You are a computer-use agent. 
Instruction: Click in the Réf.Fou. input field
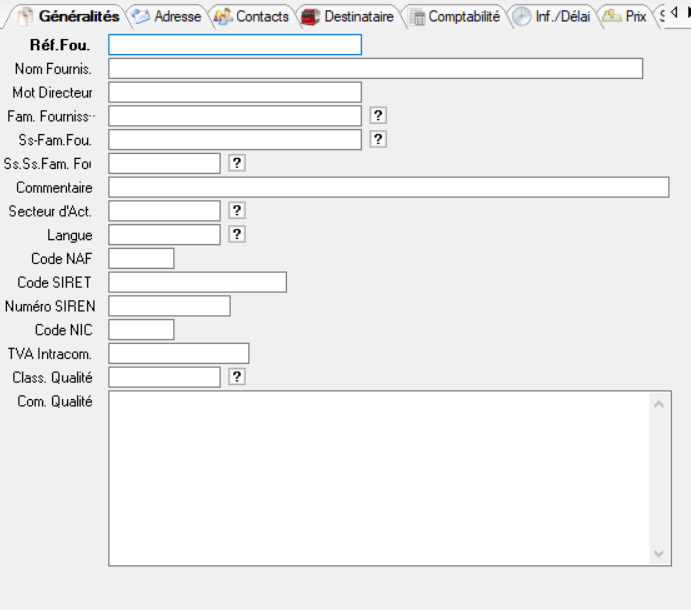pyautogui.click(x=234, y=44)
